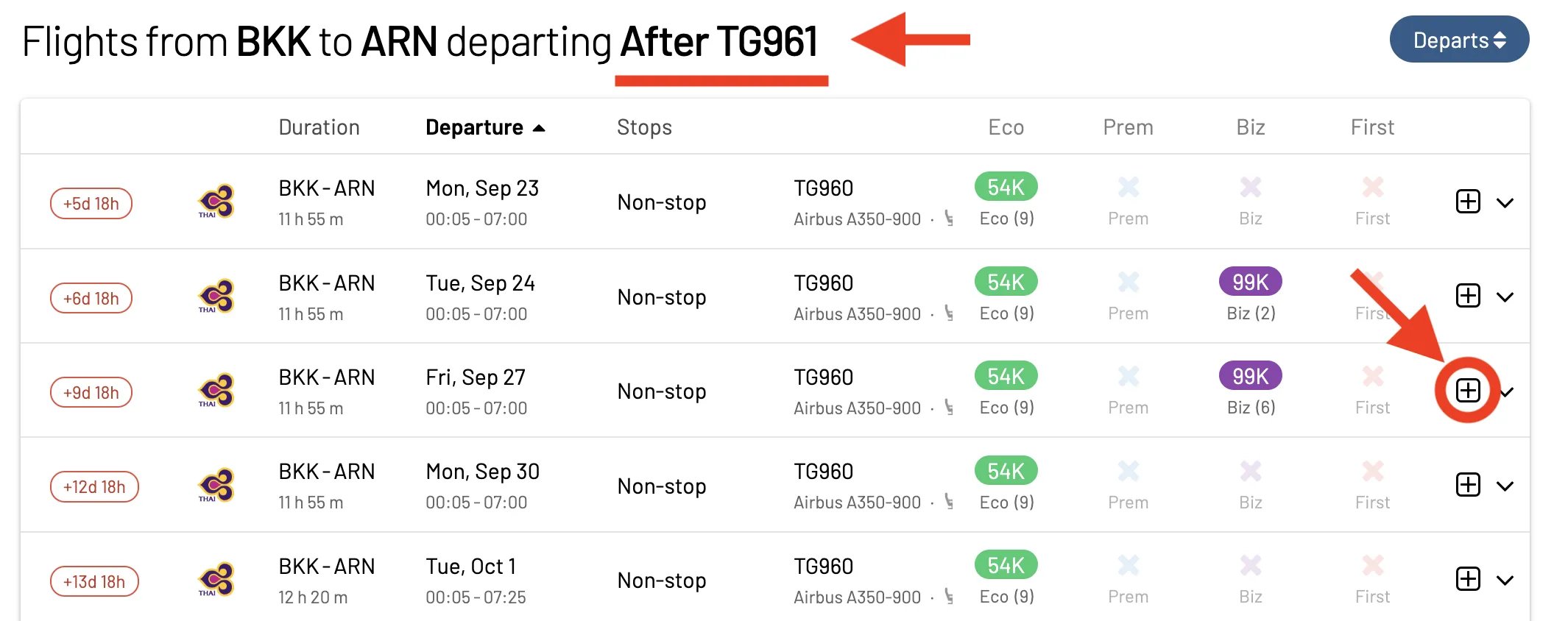Click Thai Airways logo on Oct 1 row
This screenshot has width=1568, height=621.
[216, 580]
